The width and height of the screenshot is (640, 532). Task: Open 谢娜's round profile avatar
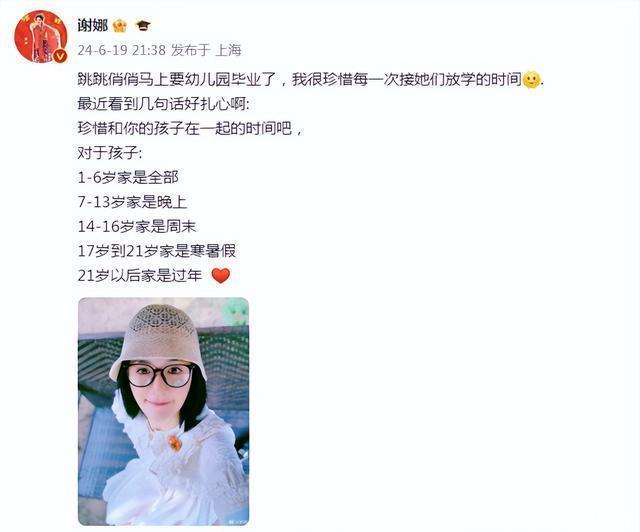pos(40,37)
